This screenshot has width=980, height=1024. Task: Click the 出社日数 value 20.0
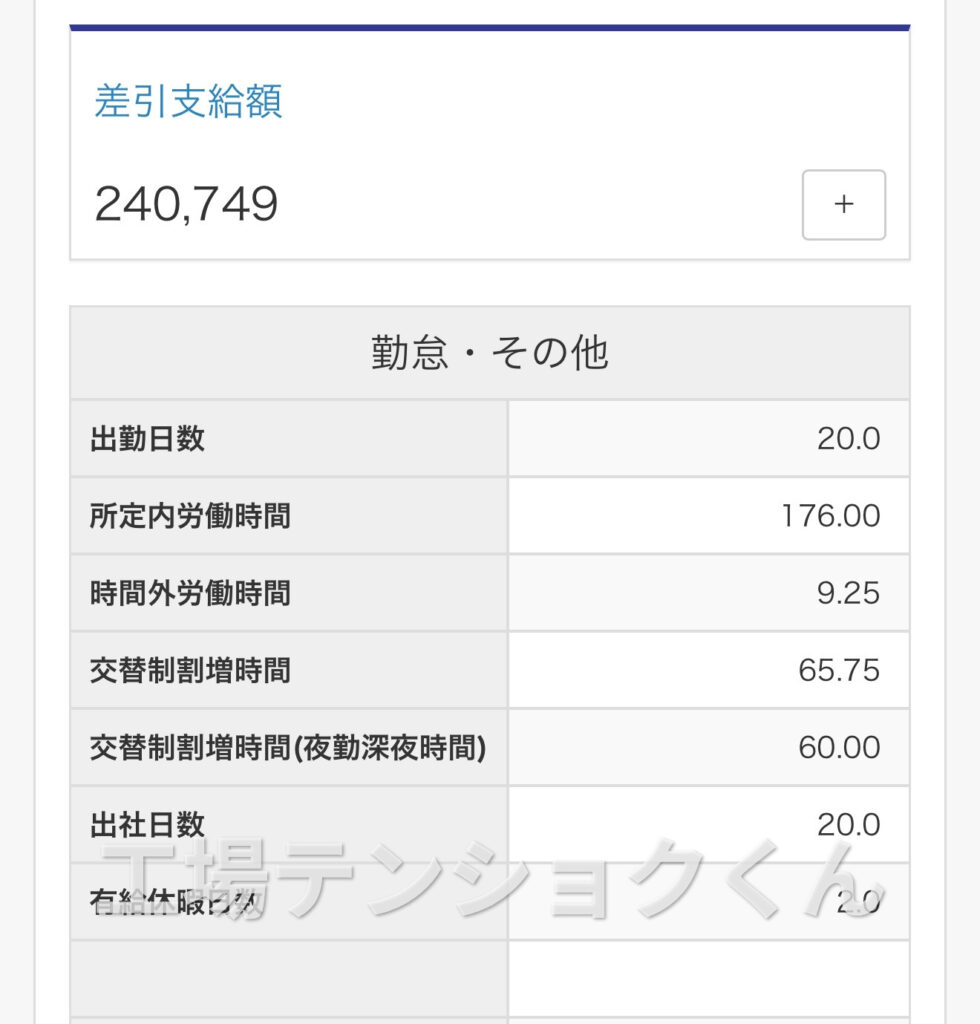848,824
